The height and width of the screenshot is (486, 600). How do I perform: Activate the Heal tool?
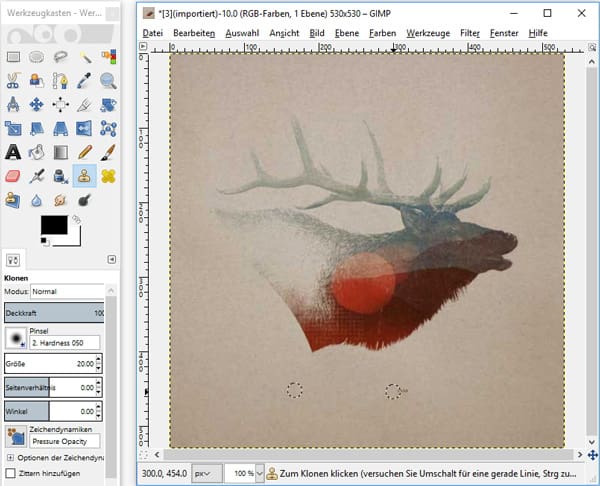click(108, 176)
